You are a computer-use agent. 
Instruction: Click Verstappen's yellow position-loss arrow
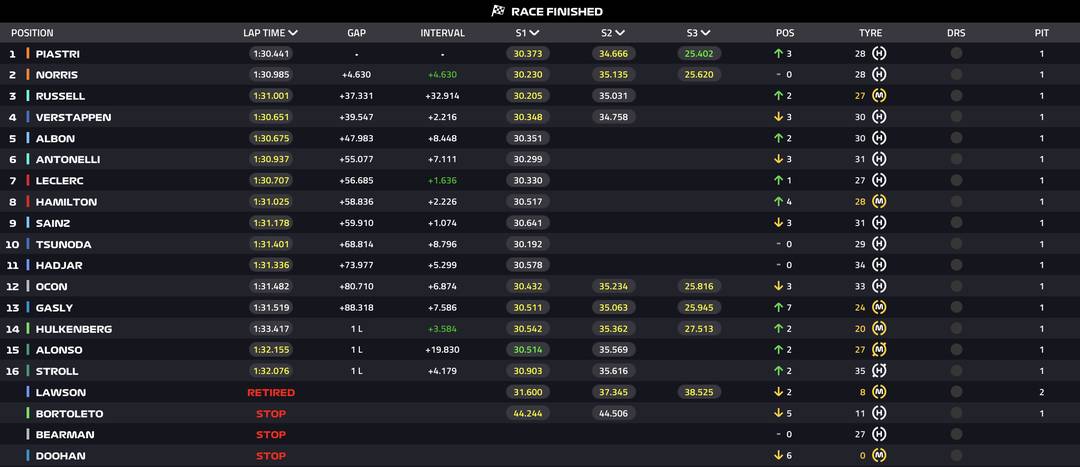(778, 117)
